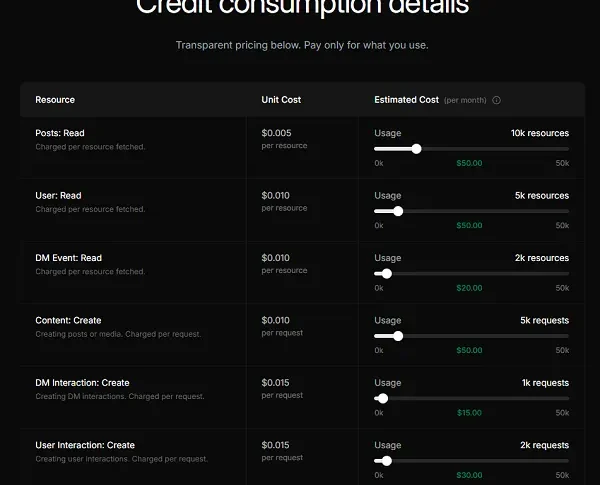Click the 10k resources usage value

[x=539, y=133]
